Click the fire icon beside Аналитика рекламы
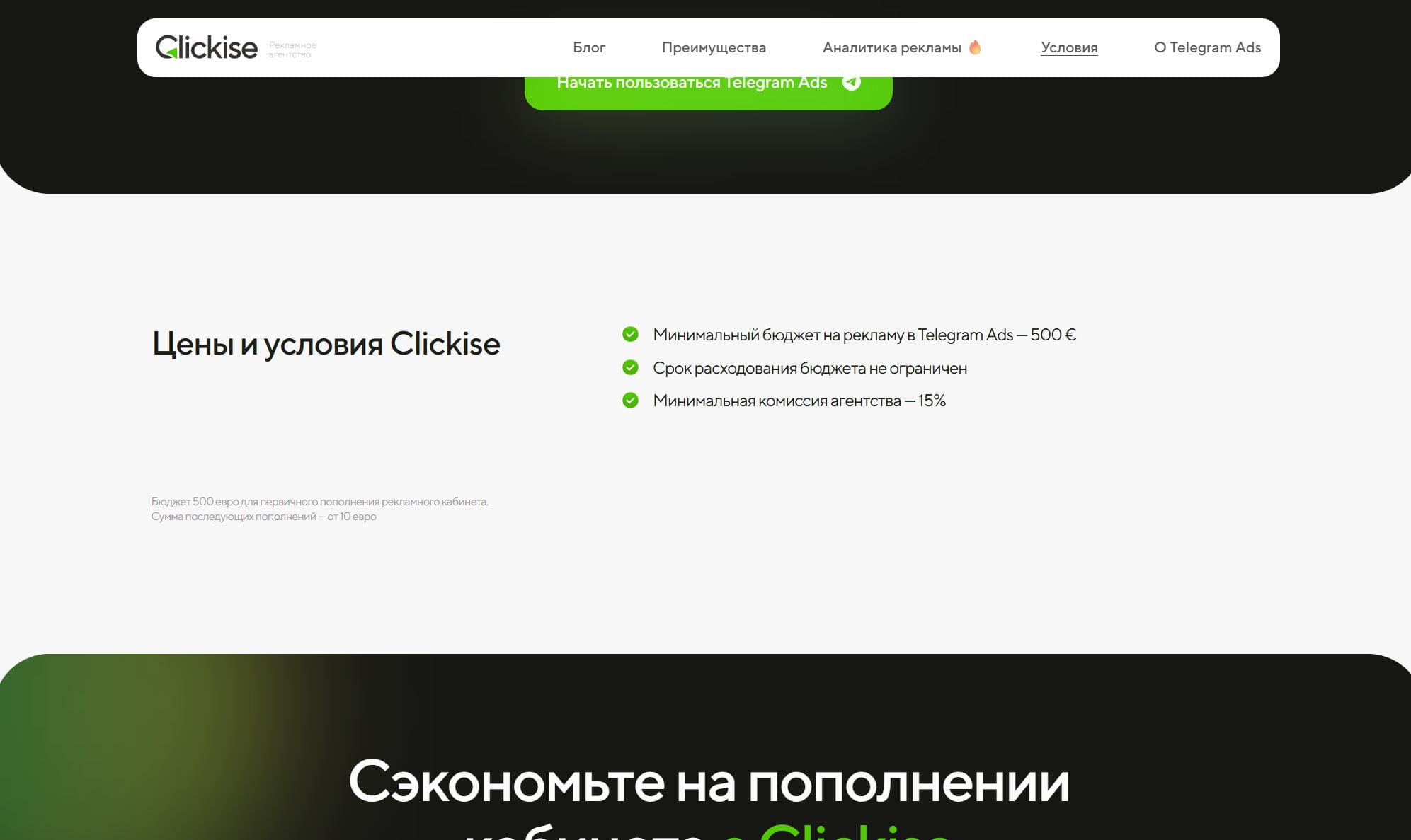This screenshot has height=840, width=1411. pyautogui.click(x=975, y=47)
